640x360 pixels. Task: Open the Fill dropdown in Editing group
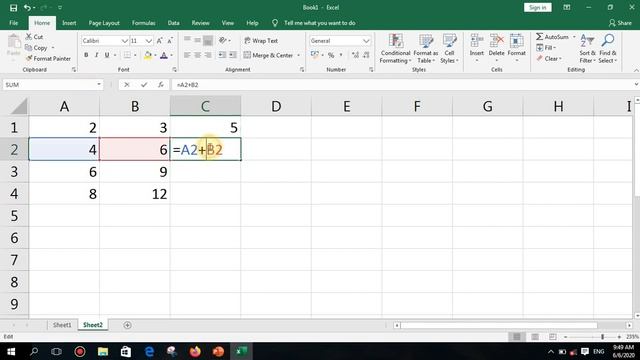(x=546, y=48)
